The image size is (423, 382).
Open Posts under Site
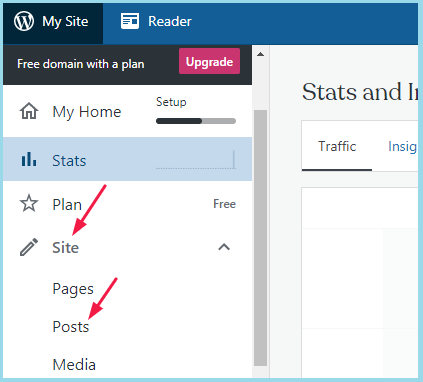click(71, 327)
